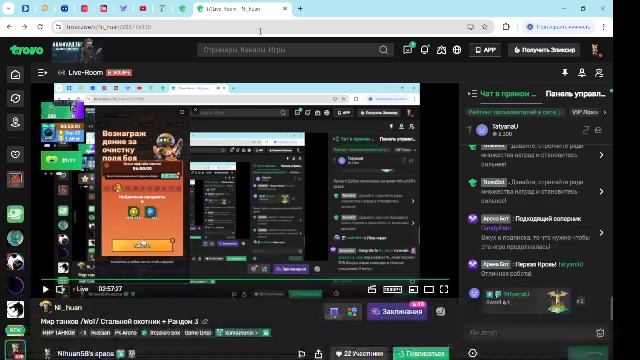Click the stream progress bar

pos(245,280)
